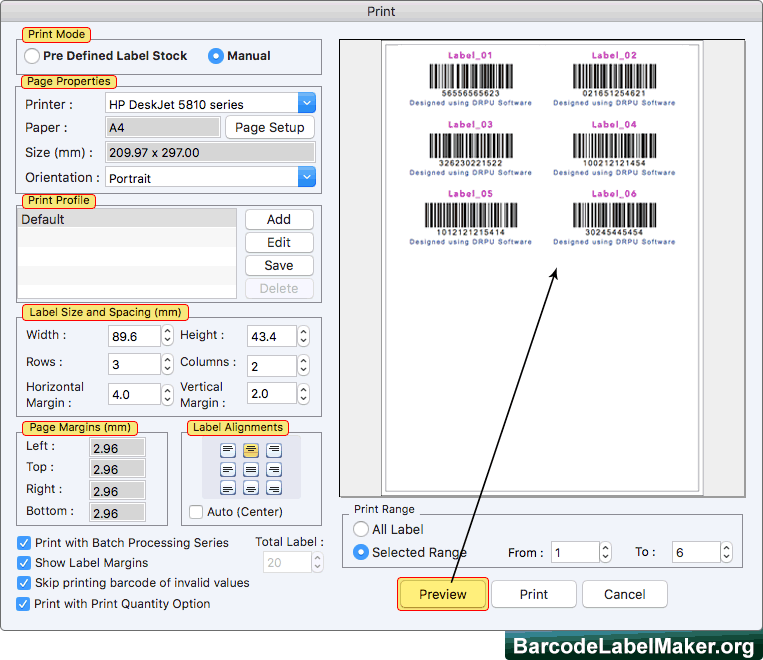Viewport: 763px width, 660px height.
Task: Click the Top page margin field
Action: (117, 469)
